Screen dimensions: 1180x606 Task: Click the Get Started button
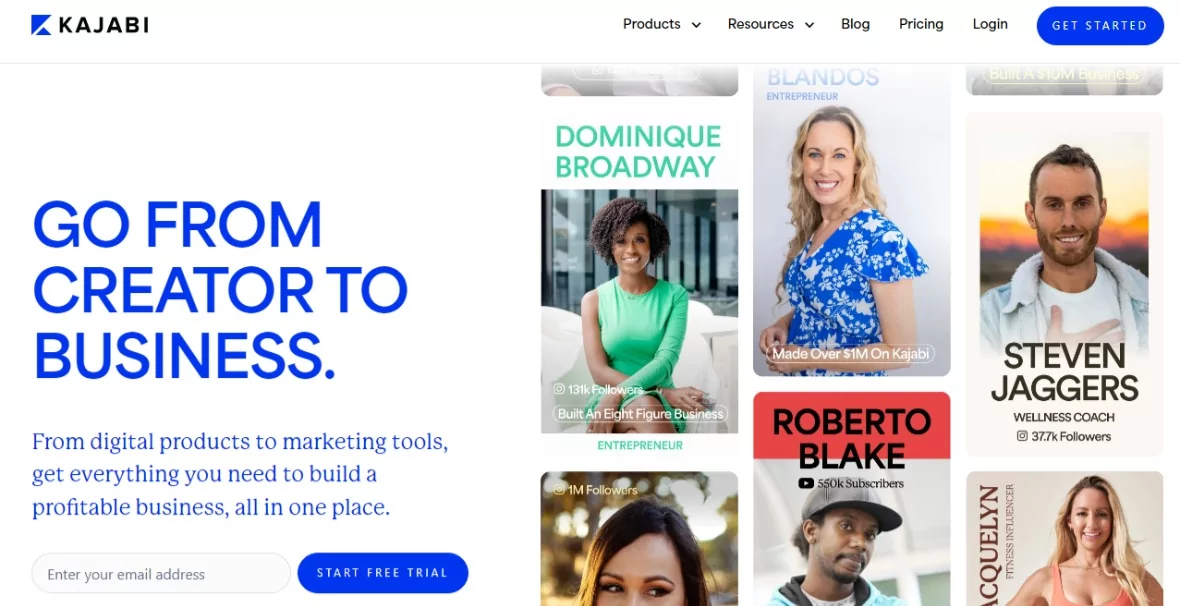point(1099,26)
